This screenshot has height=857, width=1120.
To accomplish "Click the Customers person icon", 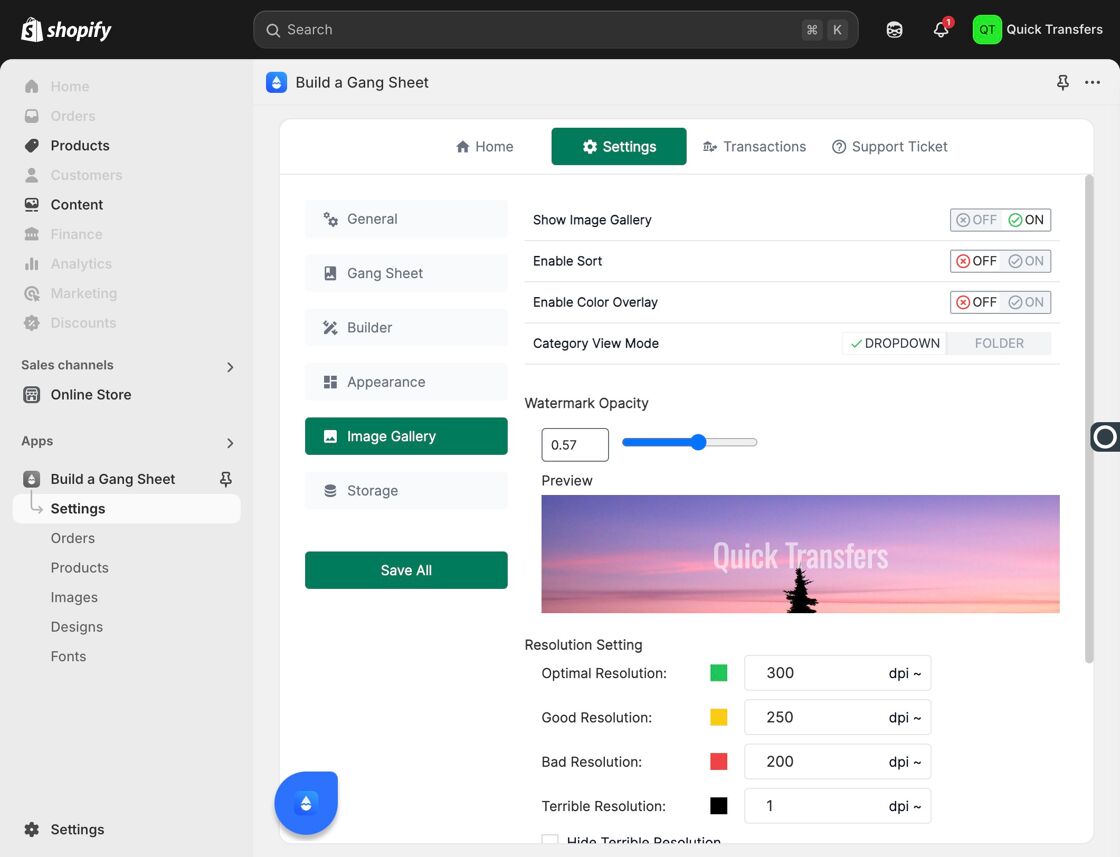I will click(31, 175).
